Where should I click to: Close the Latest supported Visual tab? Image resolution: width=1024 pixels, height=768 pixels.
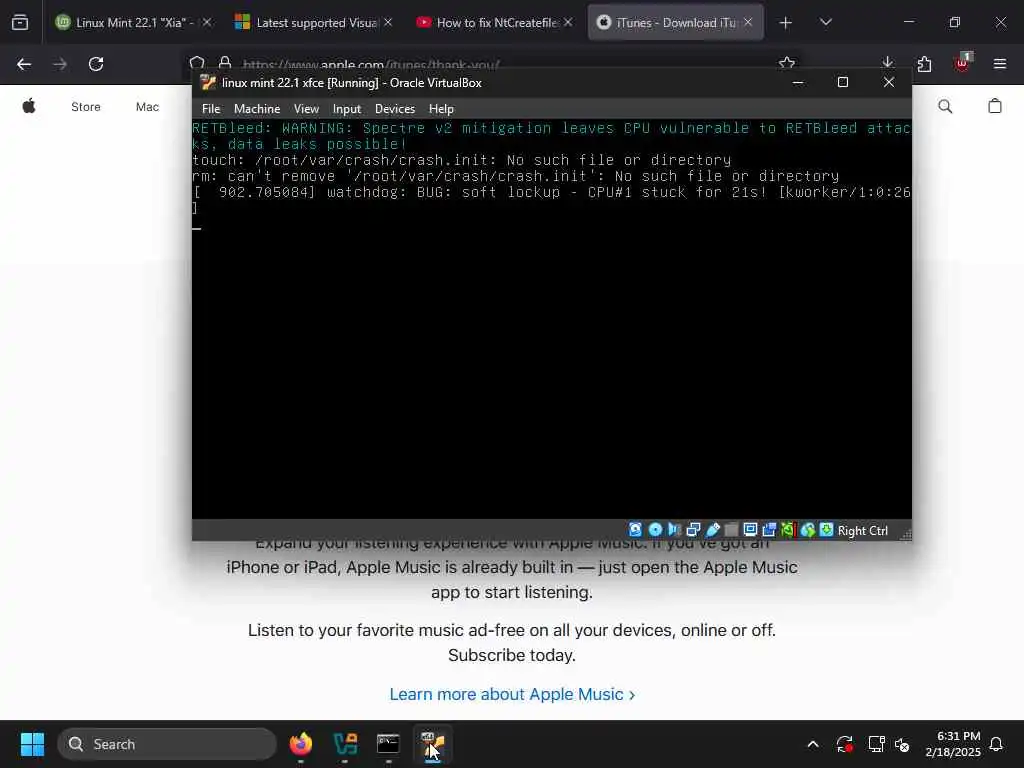pos(388,22)
